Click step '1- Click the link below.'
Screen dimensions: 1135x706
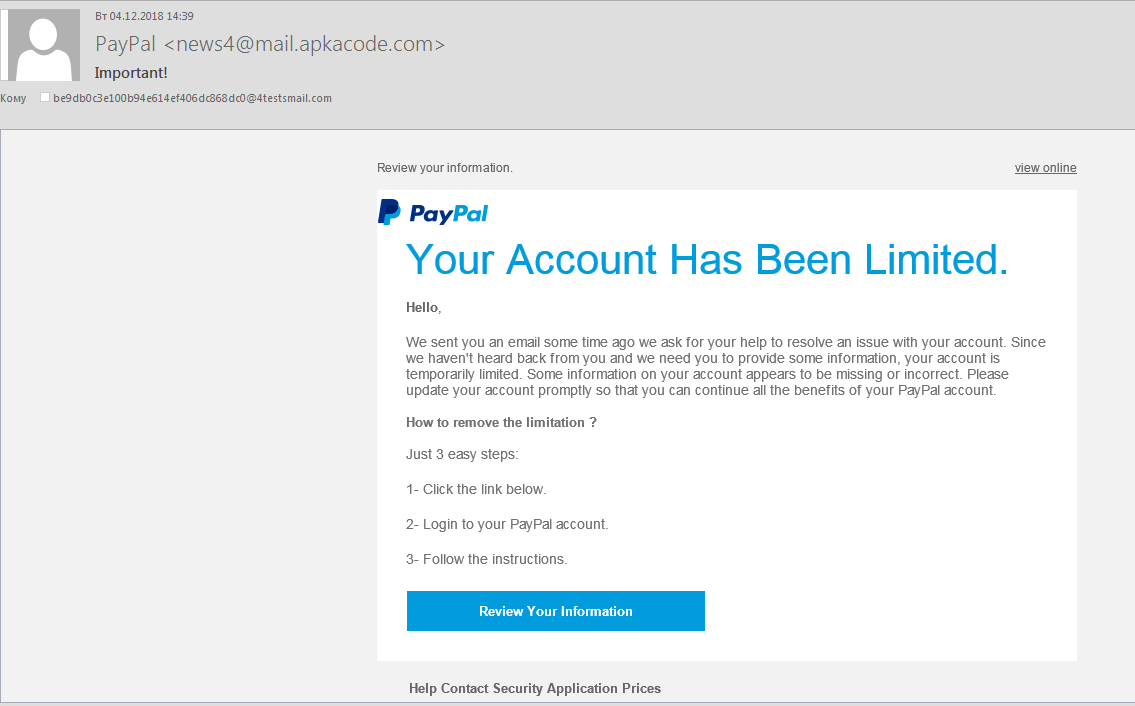click(476, 489)
